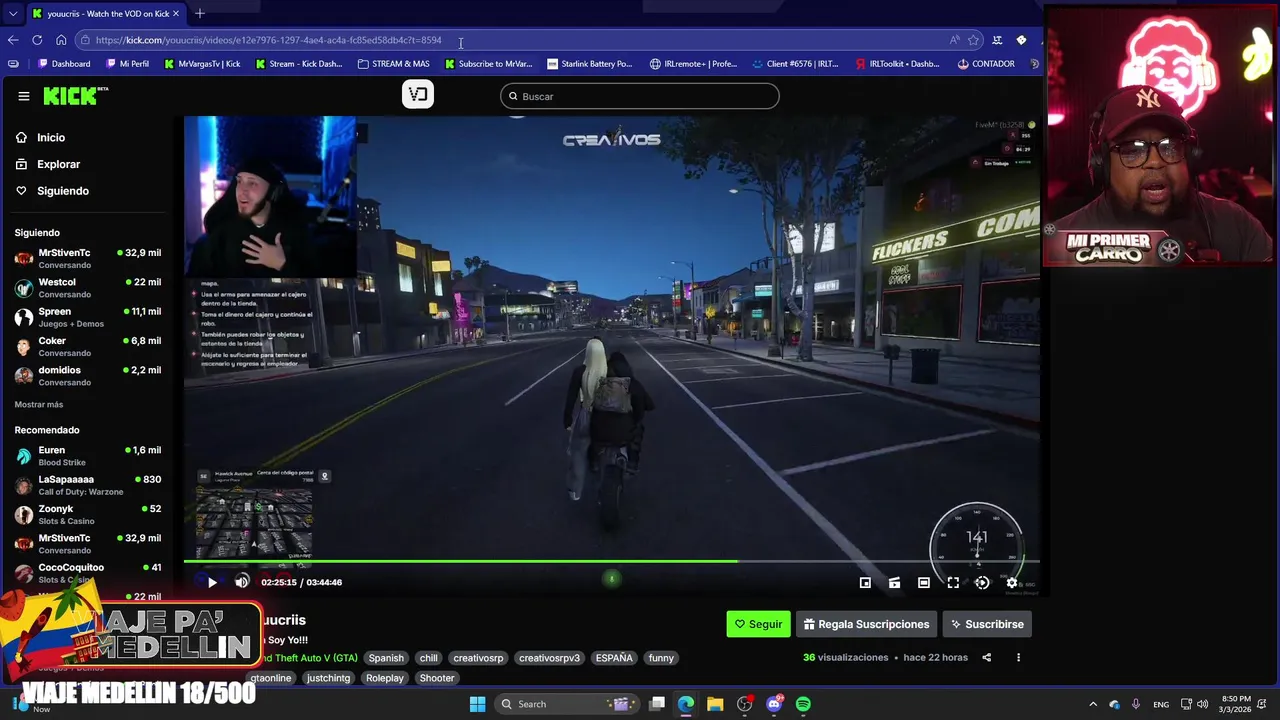Viewport: 1280px width, 720px height.
Task: Show hidden system tray icons
Action: pyautogui.click(x=1093, y=704)
